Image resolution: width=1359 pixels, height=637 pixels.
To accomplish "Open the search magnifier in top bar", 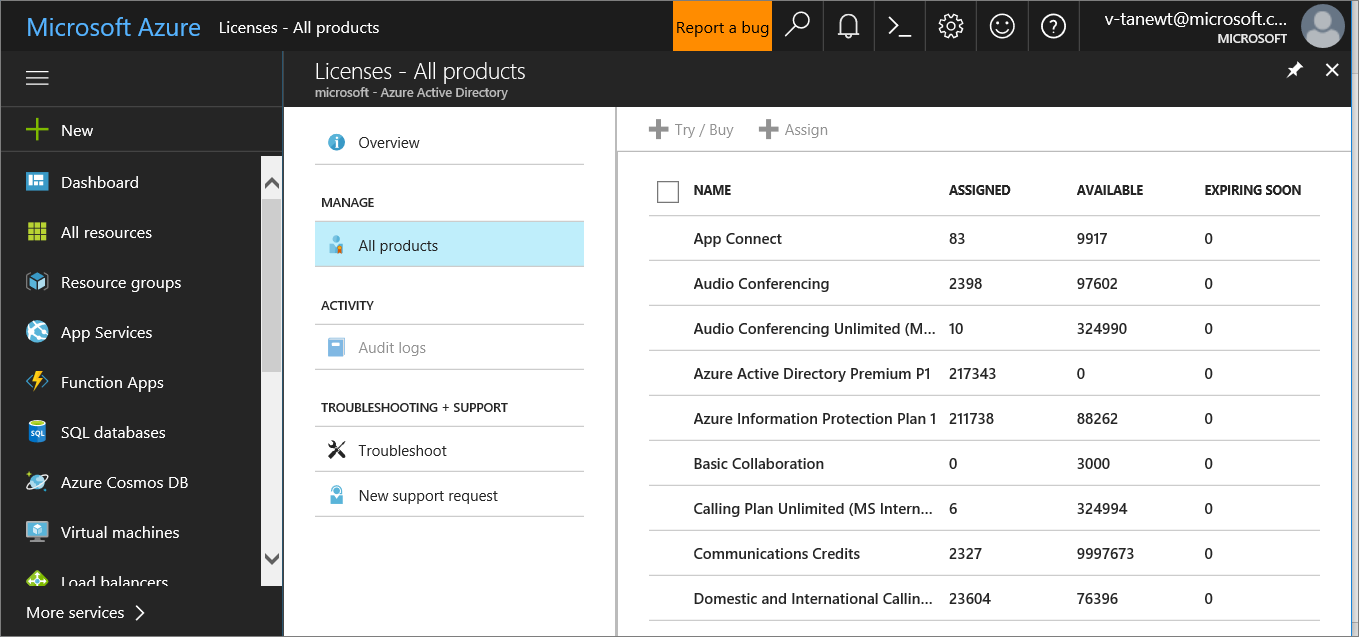I will [797, 26].
